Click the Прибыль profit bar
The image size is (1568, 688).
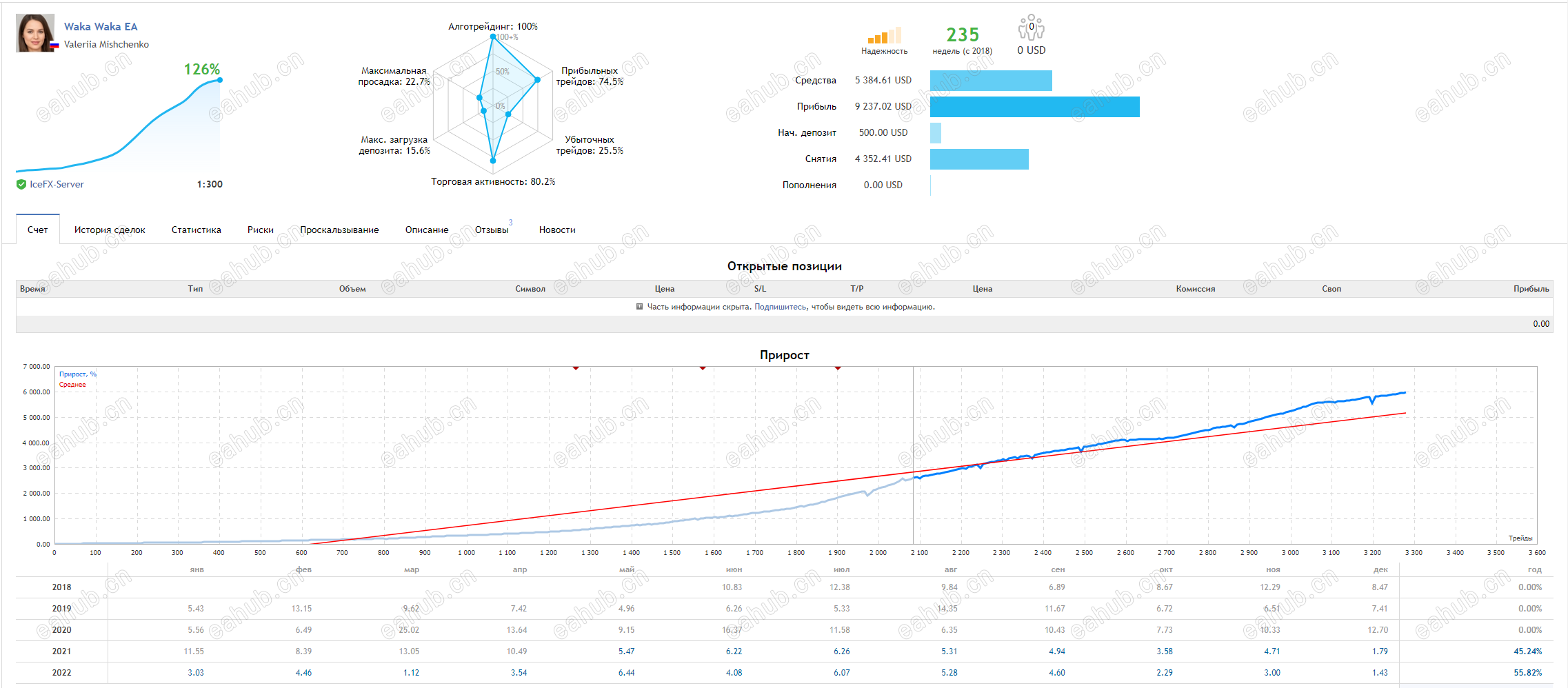1034,107
